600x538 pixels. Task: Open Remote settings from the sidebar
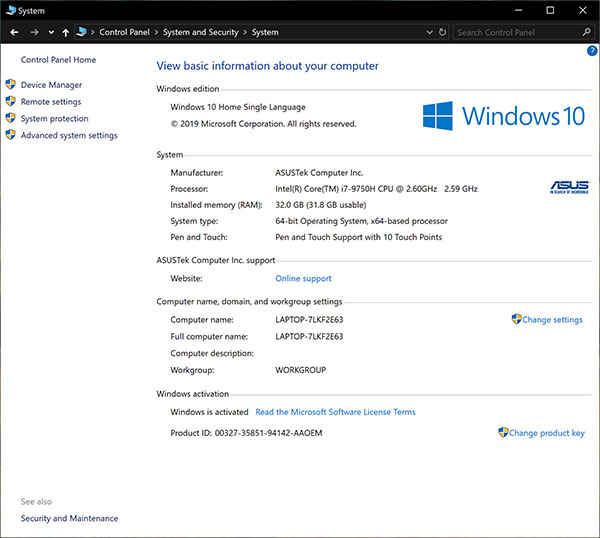51,102
